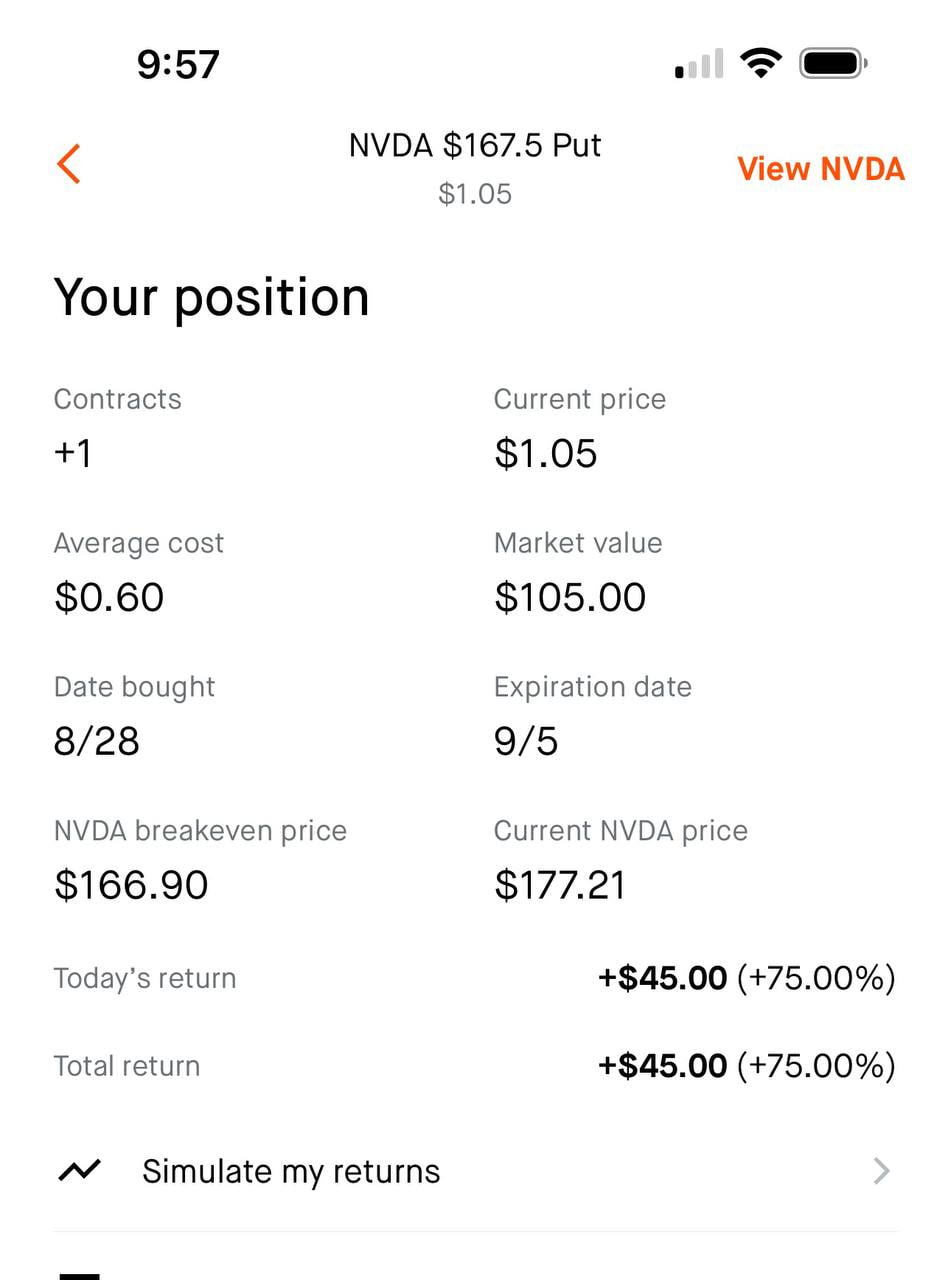This screenshot has height=1280, width=951.
Task: Select the Expiration date 9/5 value
Action: 526,741
